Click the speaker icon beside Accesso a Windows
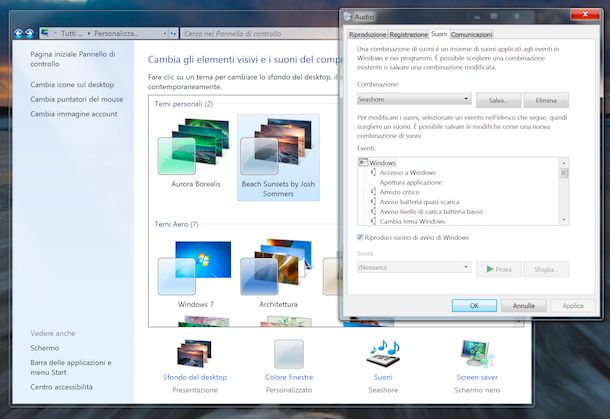Screen dimensions: 610x419 (373, 172)
